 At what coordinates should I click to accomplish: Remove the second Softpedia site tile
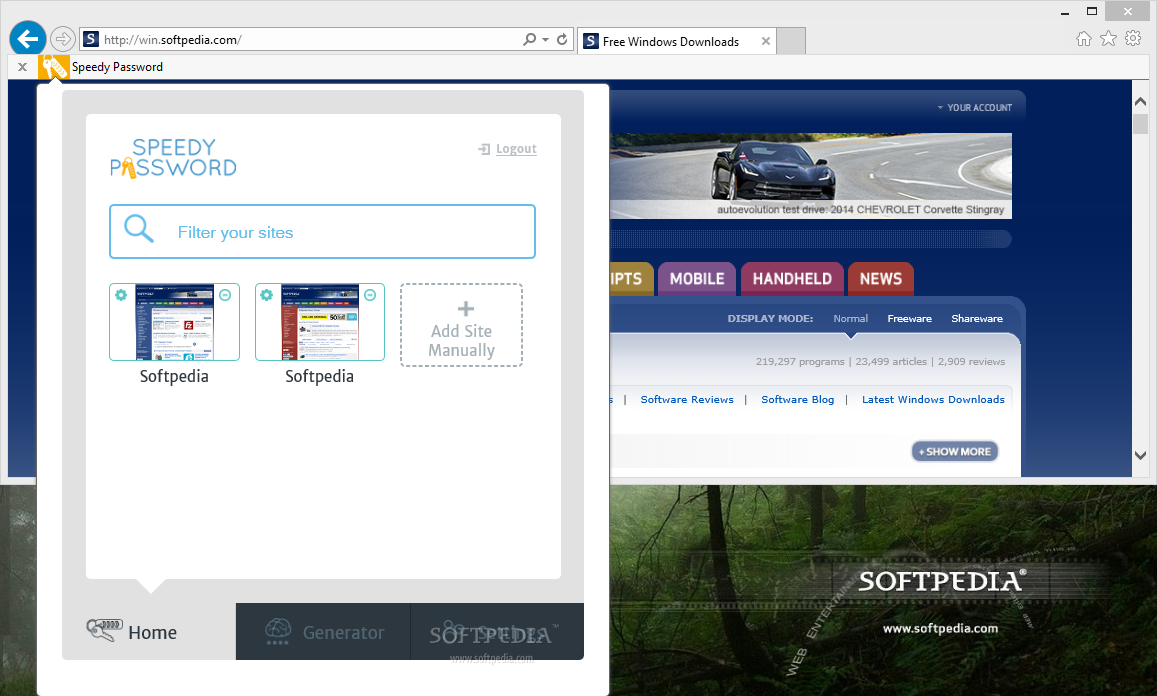pos(370,295)
